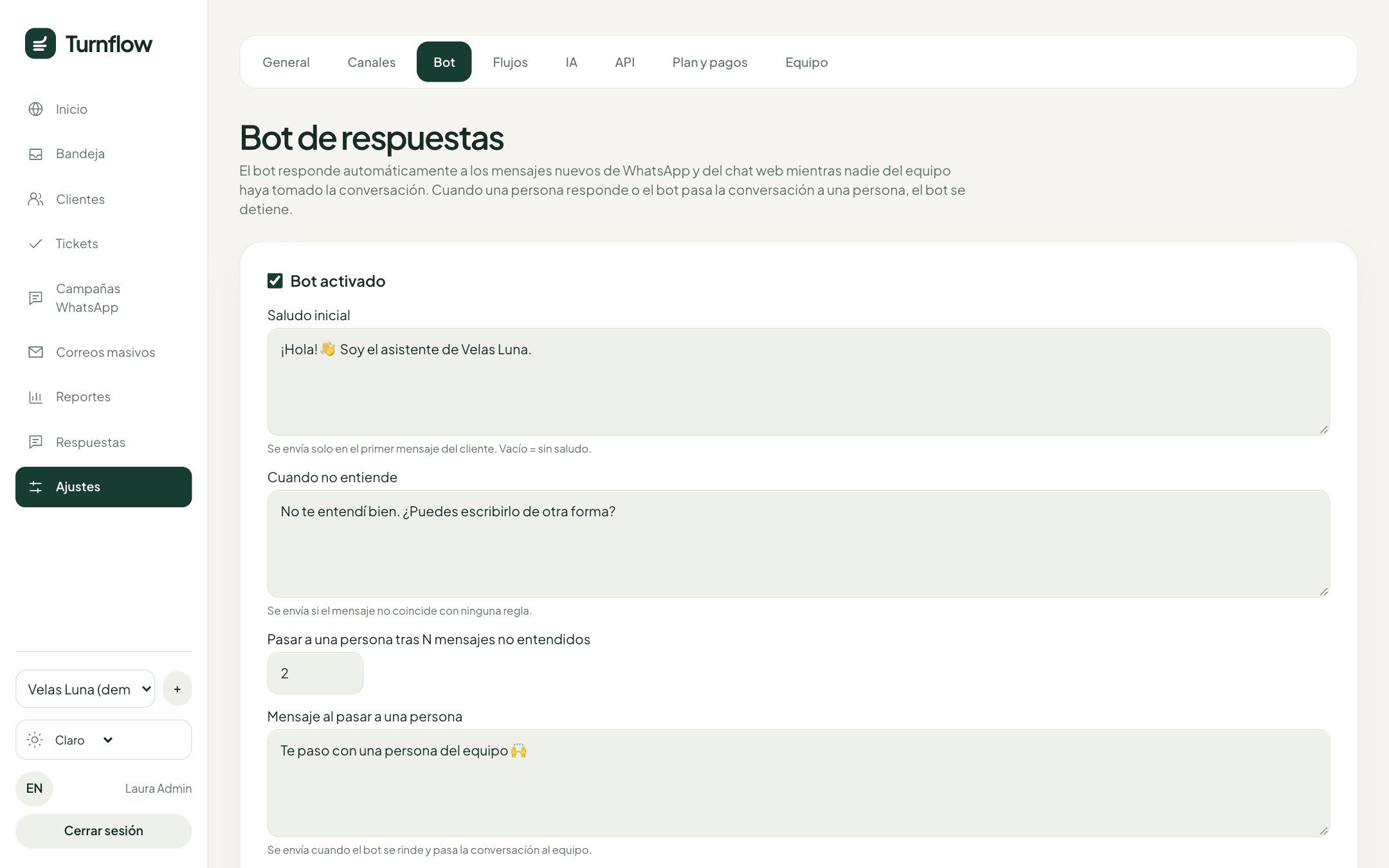Image resolution: width=1389 pixels, height=868 pixels.
Task: Open the IA settings tab
Action: (x=572, y=62)
